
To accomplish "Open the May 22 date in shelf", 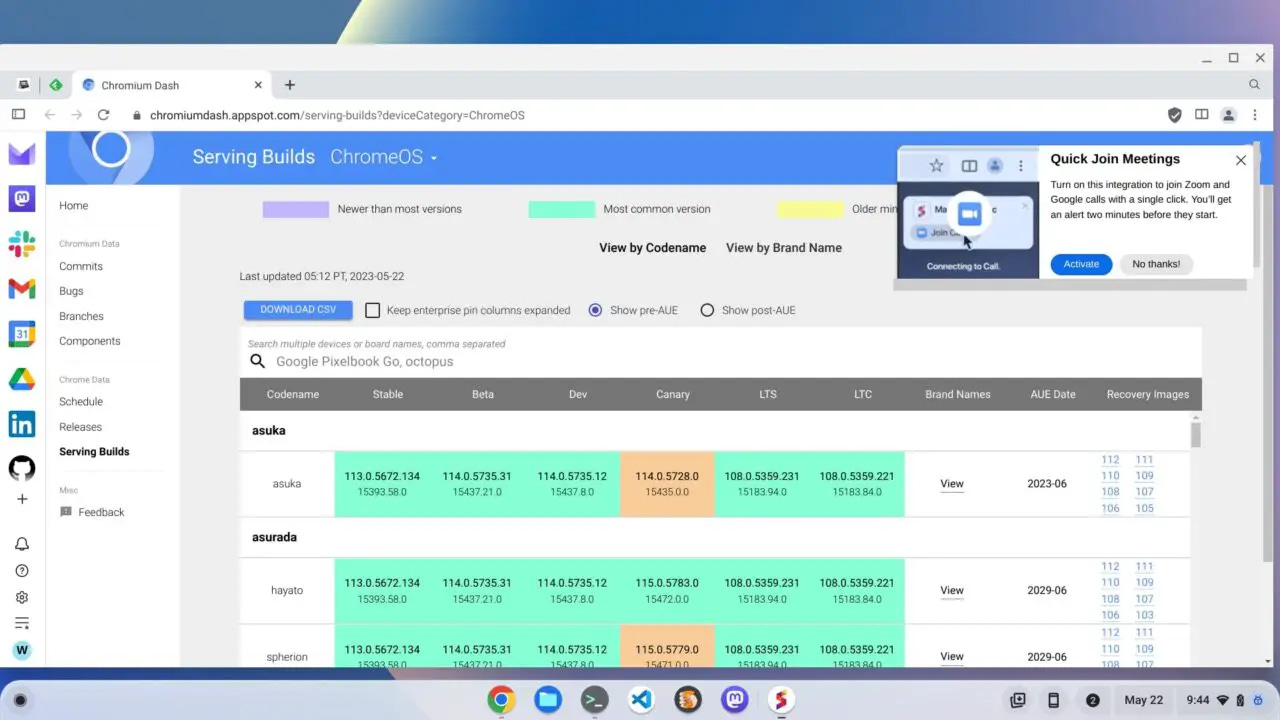I will 1143,700.
